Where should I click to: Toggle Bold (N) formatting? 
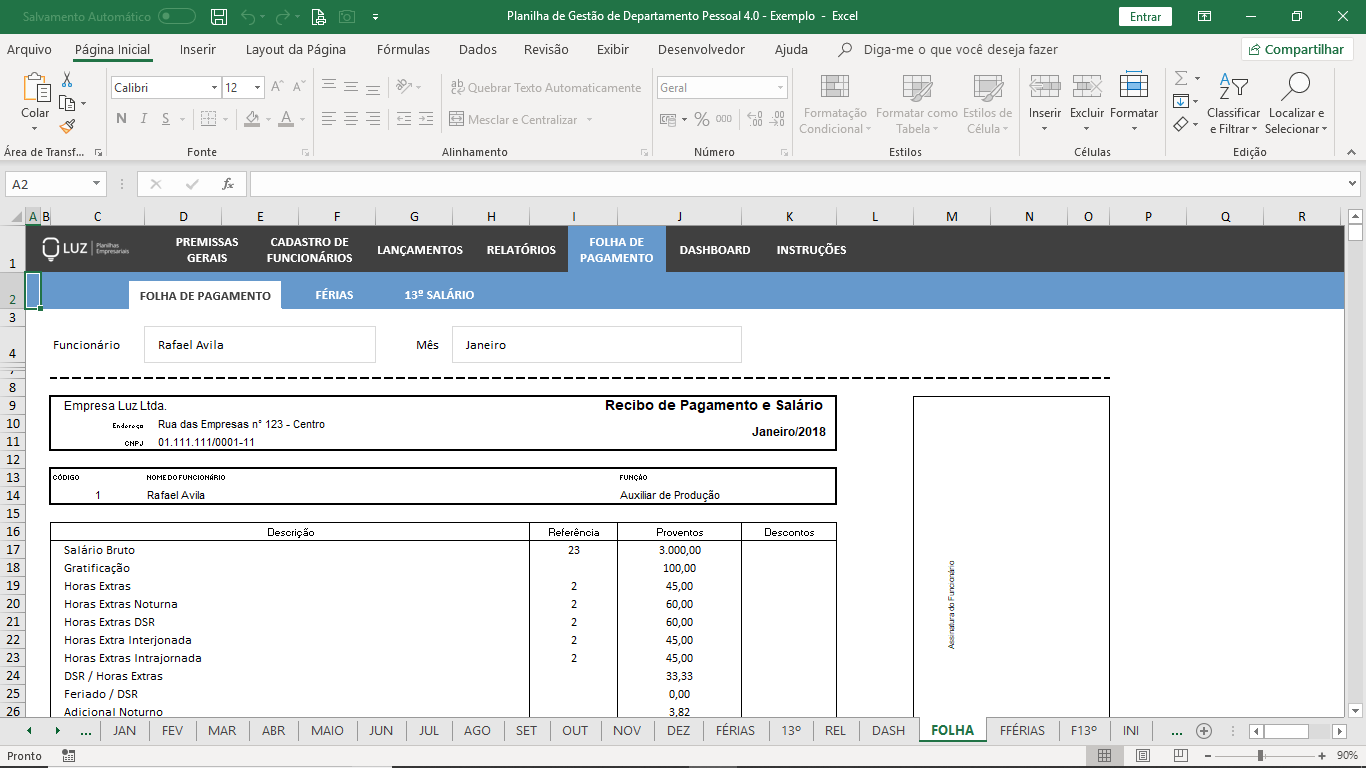[x=121, y=119]
